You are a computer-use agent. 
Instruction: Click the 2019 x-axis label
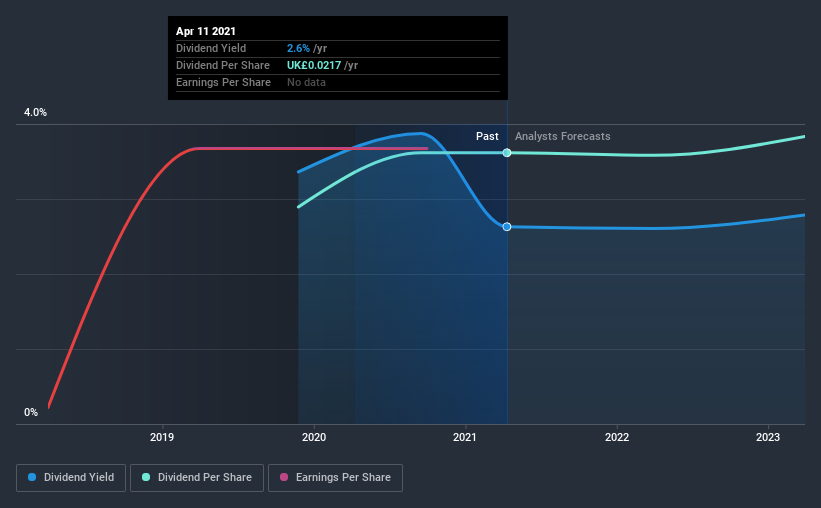click(162, 437)
